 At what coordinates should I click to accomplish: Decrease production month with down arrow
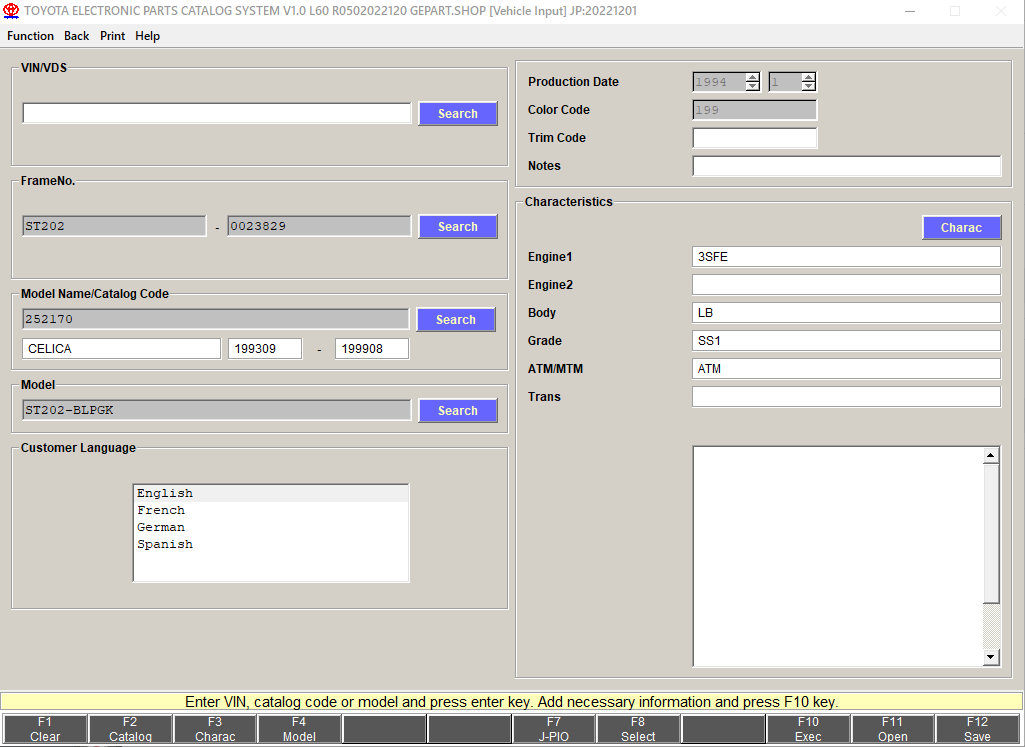[809, 86]
